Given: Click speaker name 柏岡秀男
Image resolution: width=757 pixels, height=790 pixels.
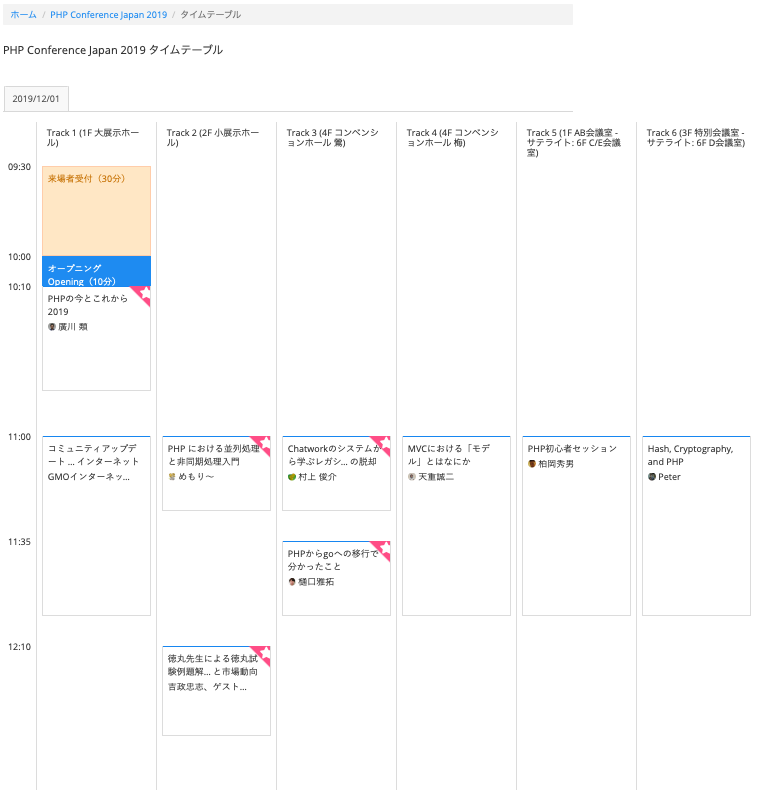Looking at the screenshot, I should (556, 464).
